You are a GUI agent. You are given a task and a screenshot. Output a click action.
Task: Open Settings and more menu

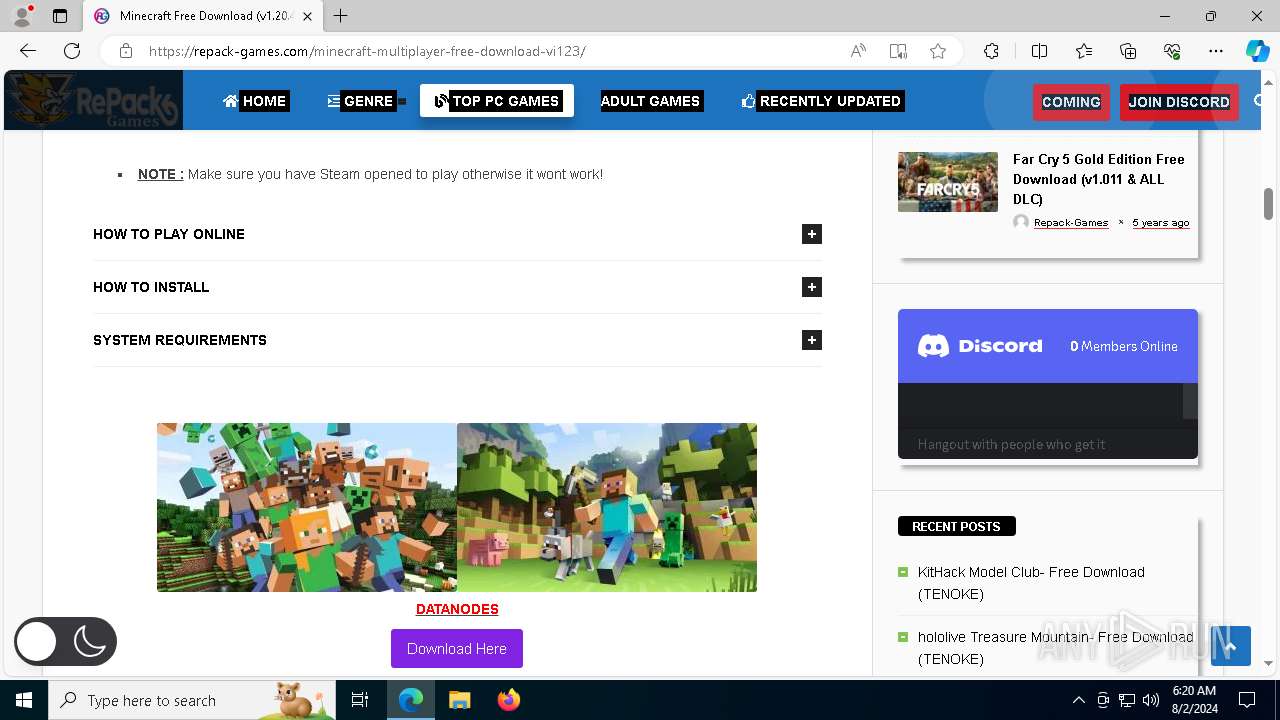[x=1216, y=51]
